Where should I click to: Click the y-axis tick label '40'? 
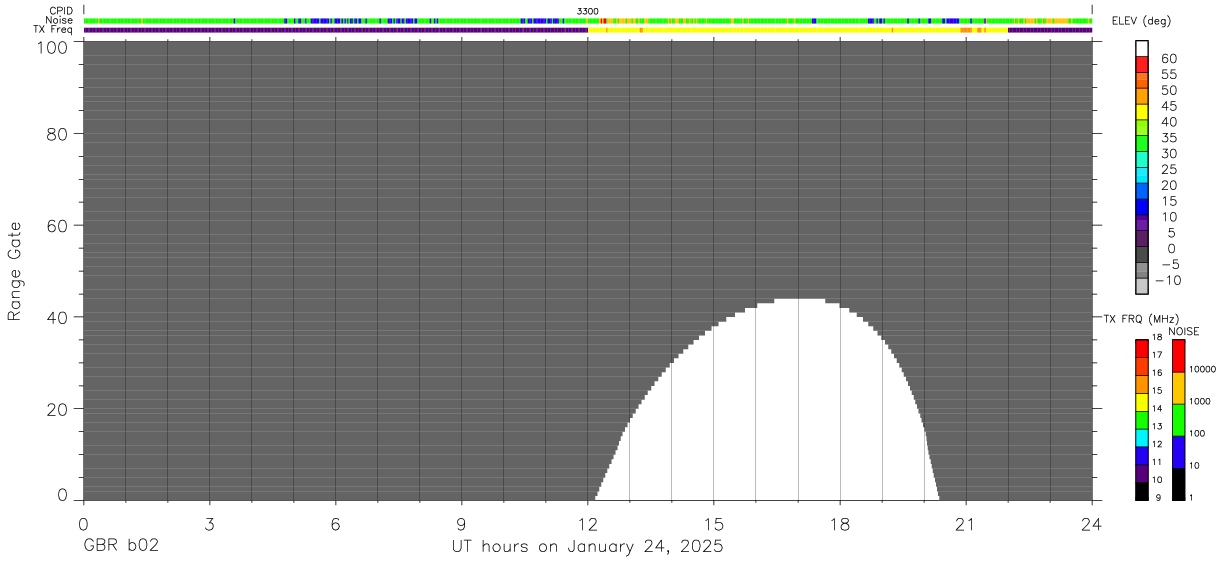(58, 317)
